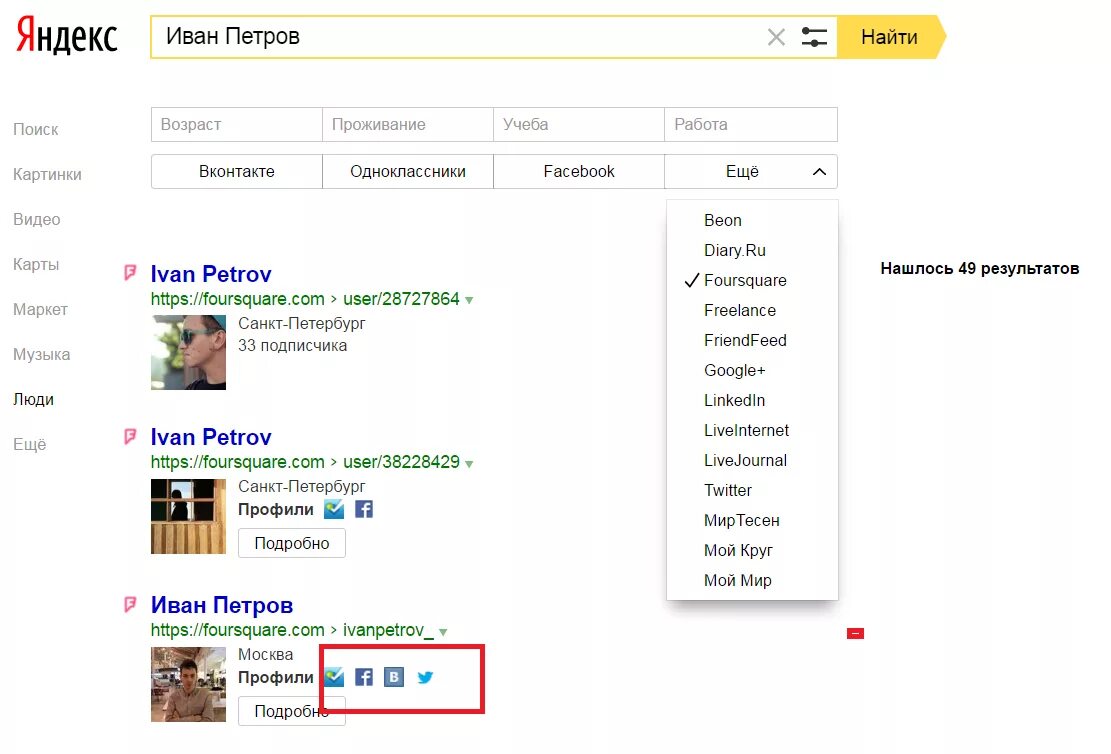Image resolution: width=1111 pixels, height=754 pixels.
Task: Click the Яндекс logo
Action: [x=67, y=36]
